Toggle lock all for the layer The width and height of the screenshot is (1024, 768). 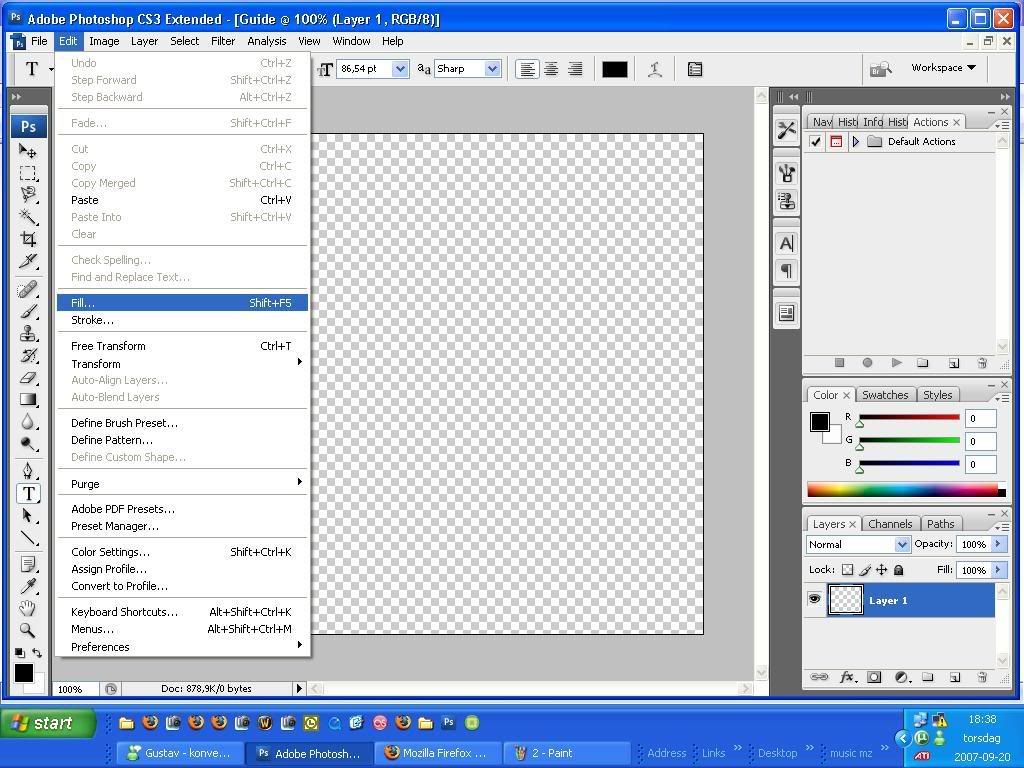point(899,569)
